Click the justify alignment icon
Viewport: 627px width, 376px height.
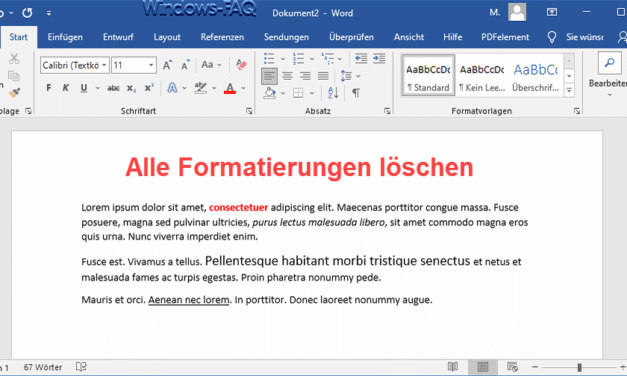pos(323,76)
